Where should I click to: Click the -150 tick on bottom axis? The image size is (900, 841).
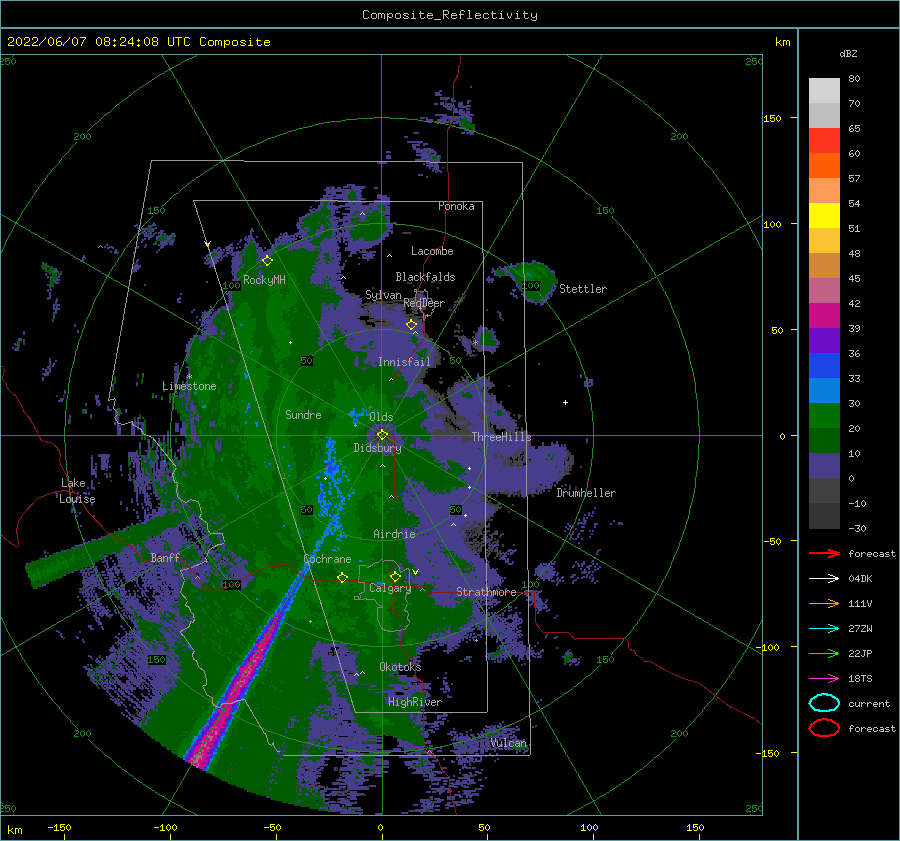point(59,827)
